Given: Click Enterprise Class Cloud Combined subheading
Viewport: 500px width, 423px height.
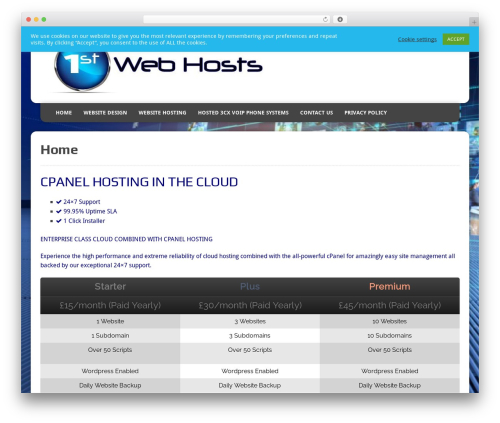Looking at the screenshot, I should pyautogui.click(x=126, y=239).
